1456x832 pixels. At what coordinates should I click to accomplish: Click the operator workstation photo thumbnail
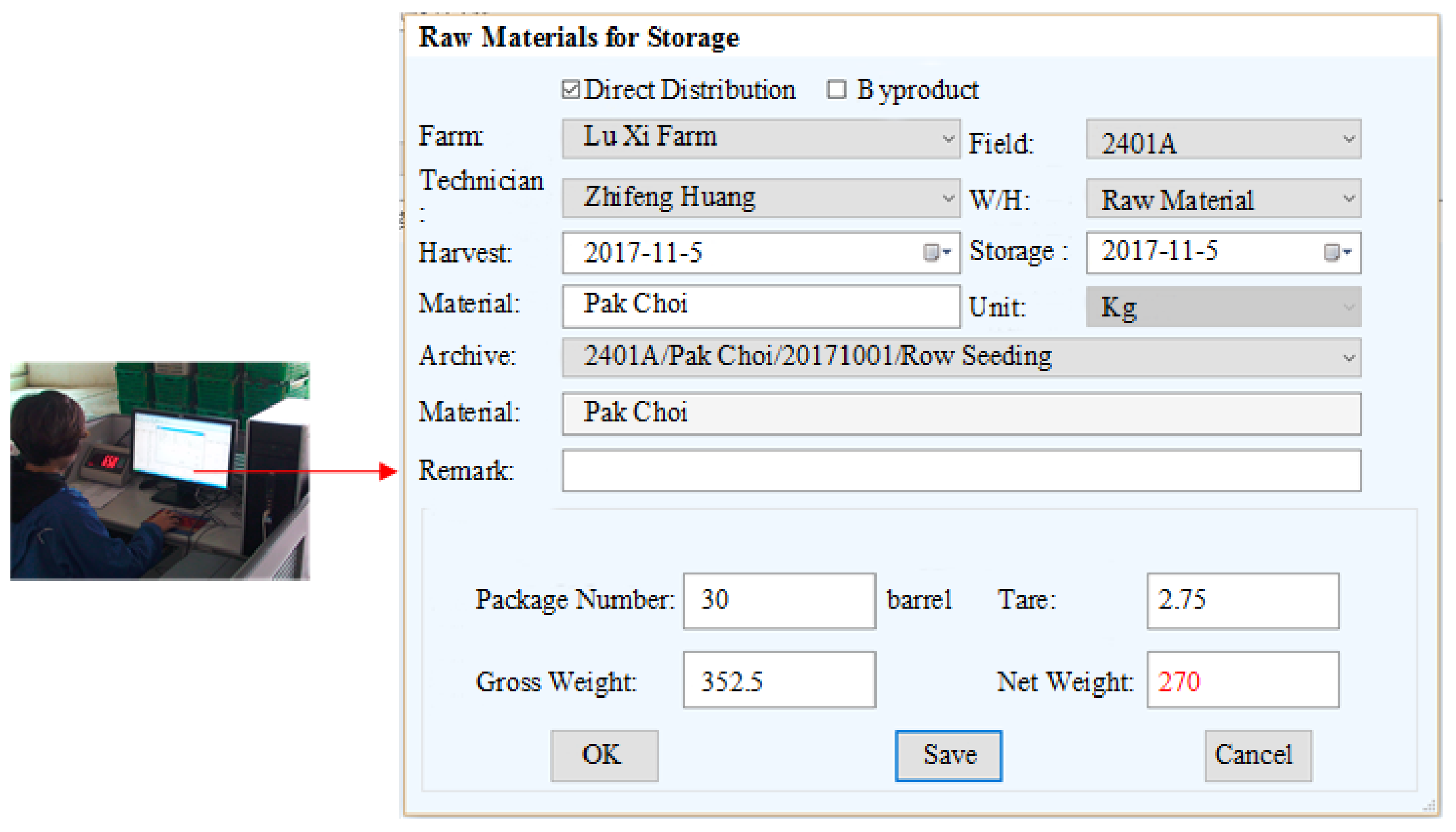[160, 470]
